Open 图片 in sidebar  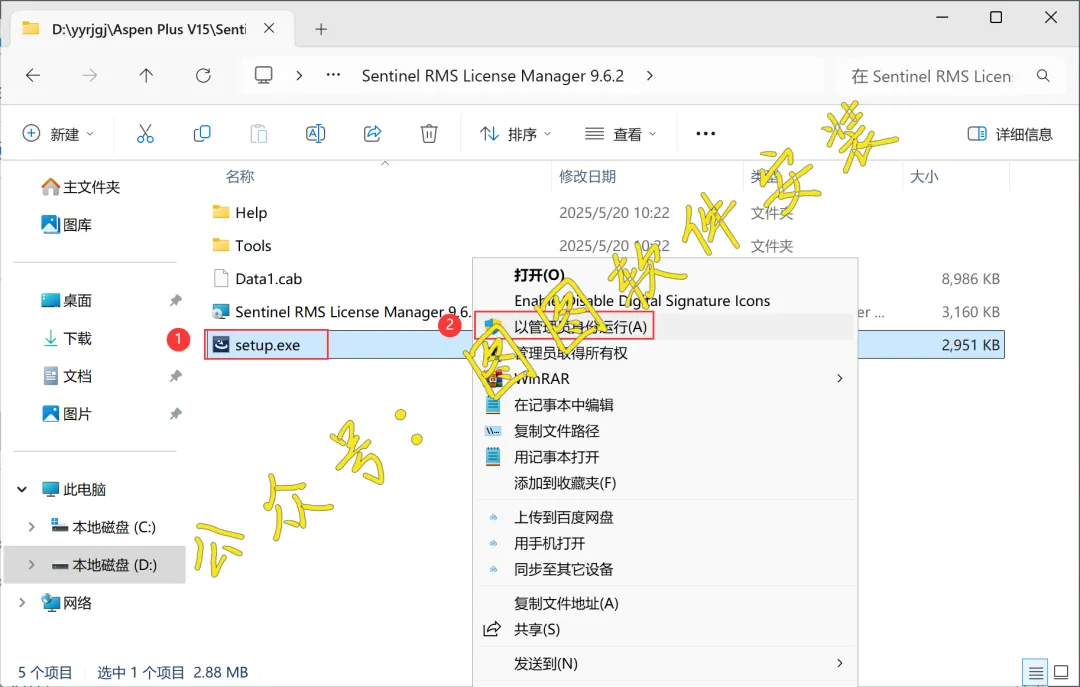coord(67,414)
